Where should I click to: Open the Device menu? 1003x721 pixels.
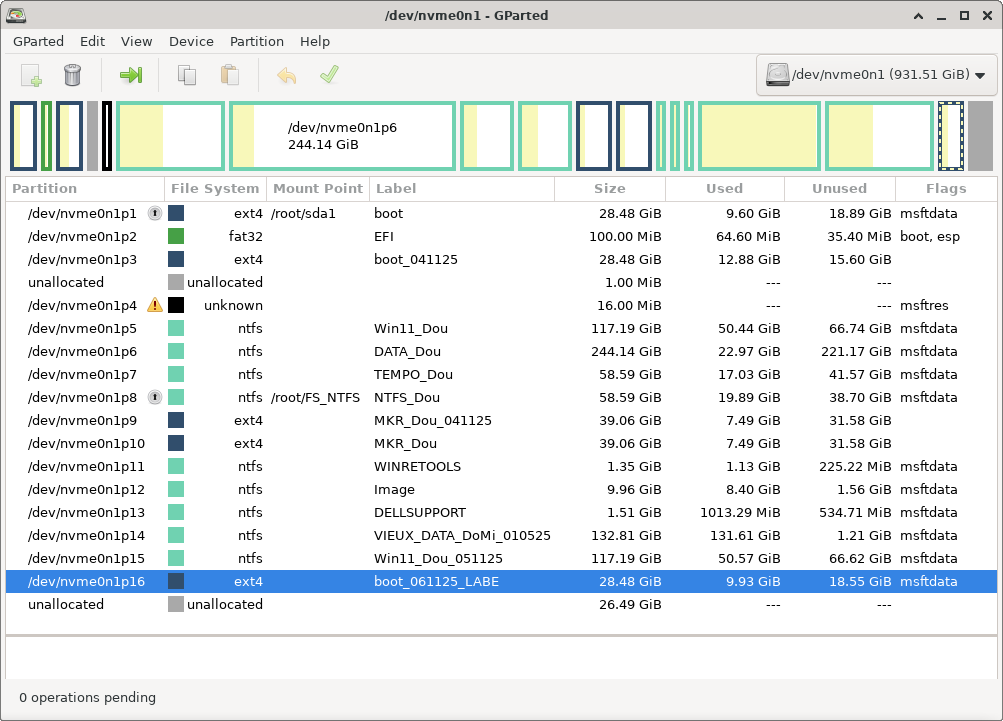[x=191, y=41]
